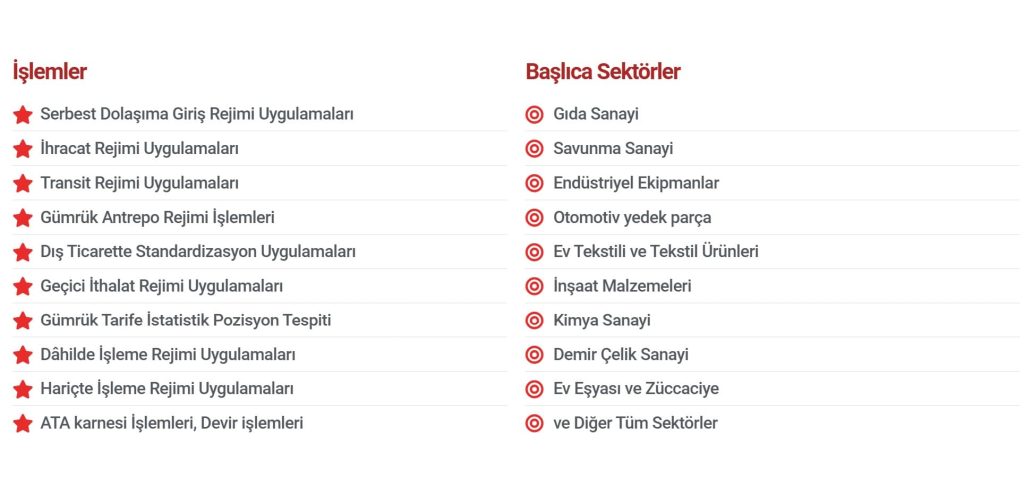Click the Başlıca Sektörler heading
This screenshot has width=1024, height=486.
(x=603, y=71)
